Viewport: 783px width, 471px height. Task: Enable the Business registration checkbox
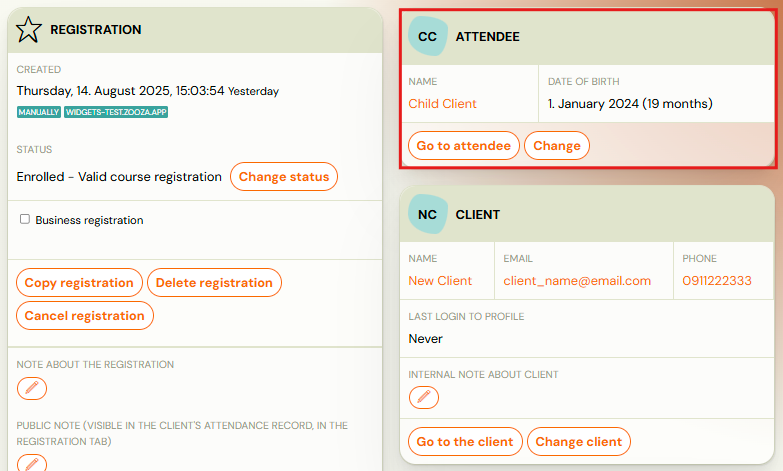pyautogui.click(x=25, y=219)
